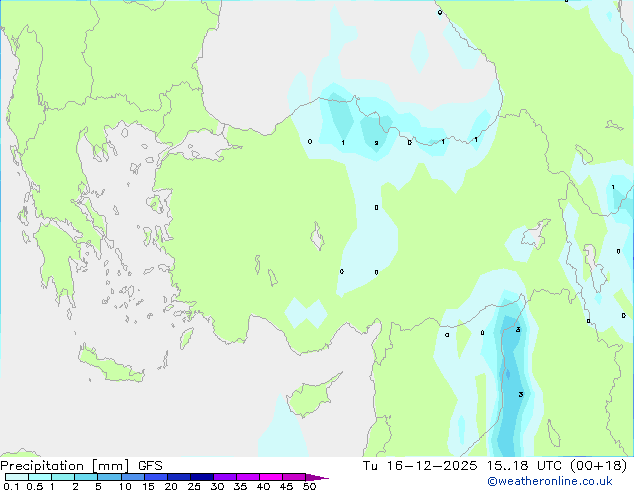Screen dimensions: 634x490
Task: Select the 5–10 mm legend swatch
Action: pos(109,477)
